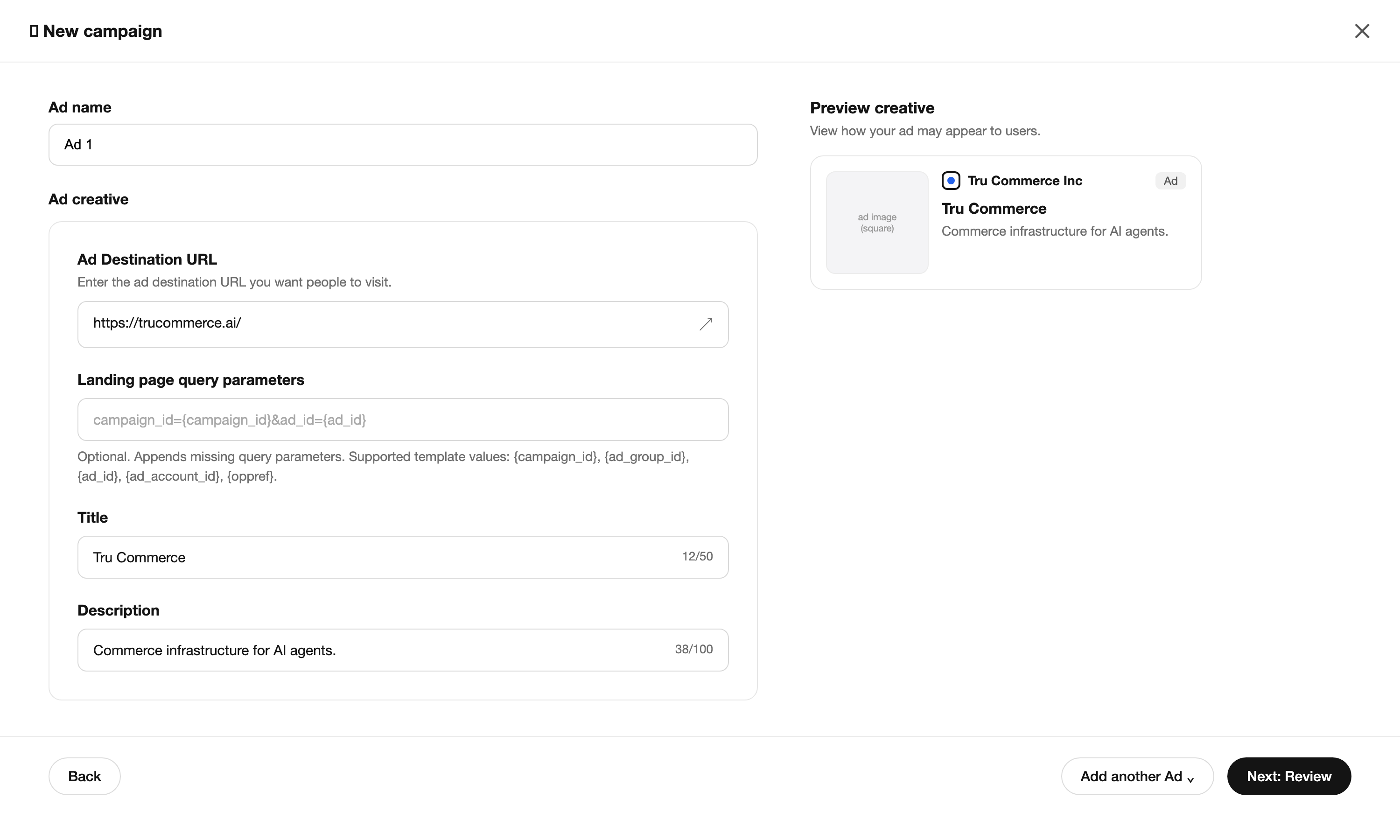Click the Tru Commerce Inc logo icon

(x=951, y=181)
